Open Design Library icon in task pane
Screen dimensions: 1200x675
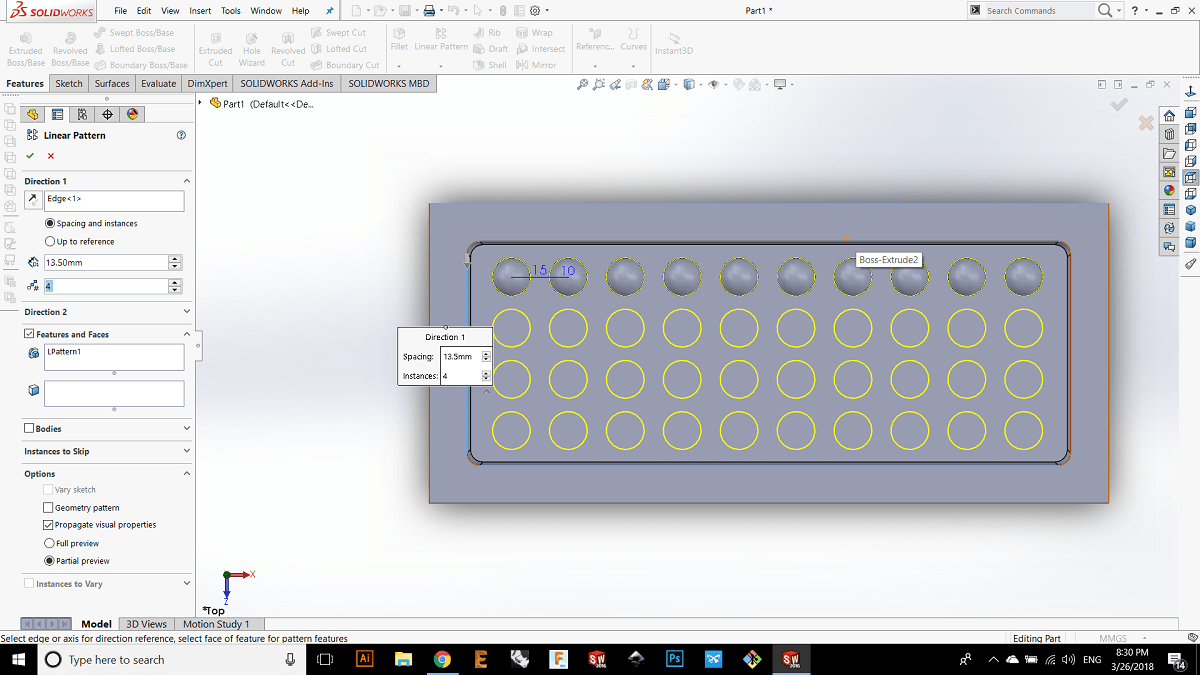(x=1169, y=135)
